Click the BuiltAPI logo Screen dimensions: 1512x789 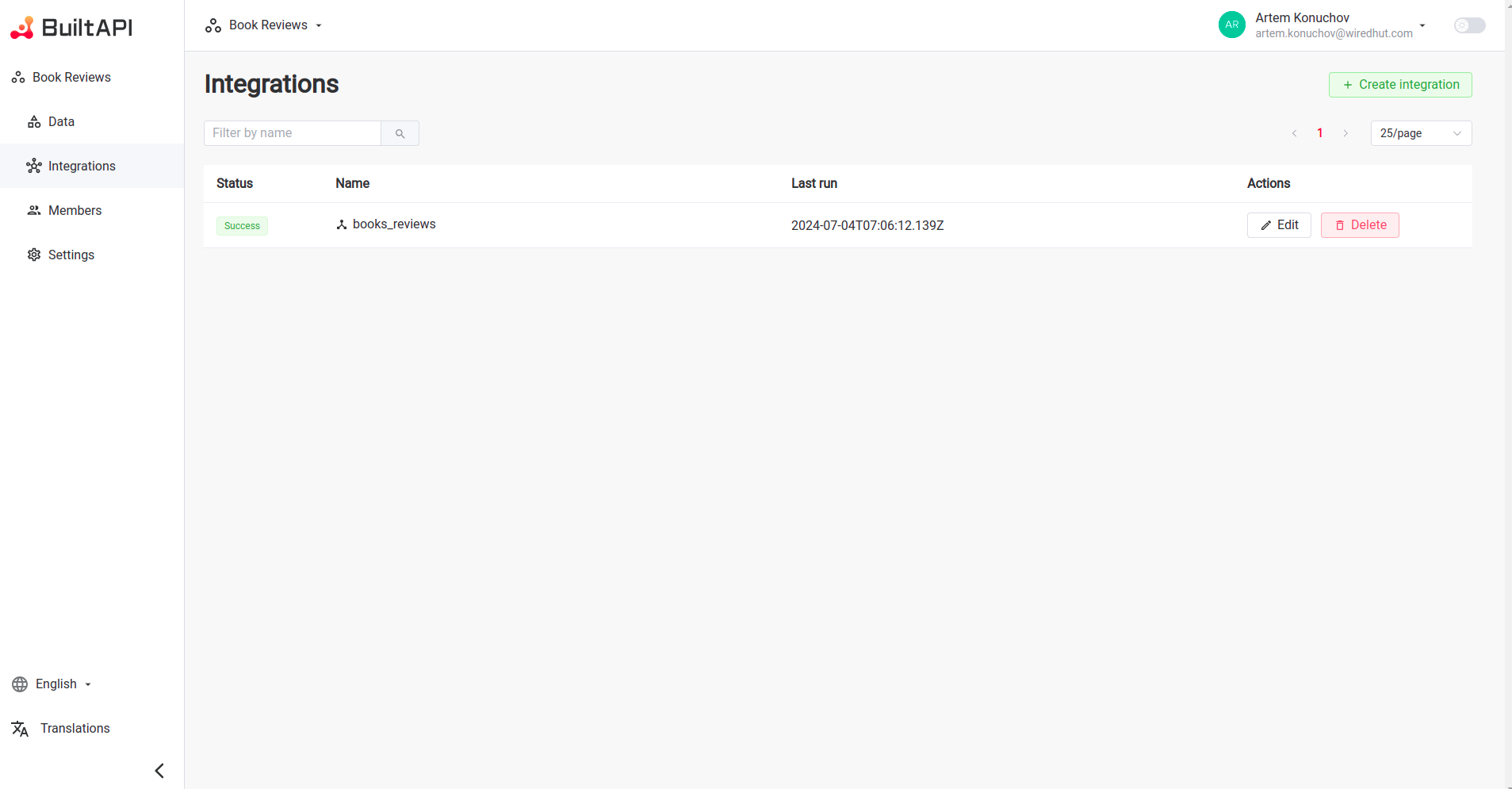pos(71,27)
